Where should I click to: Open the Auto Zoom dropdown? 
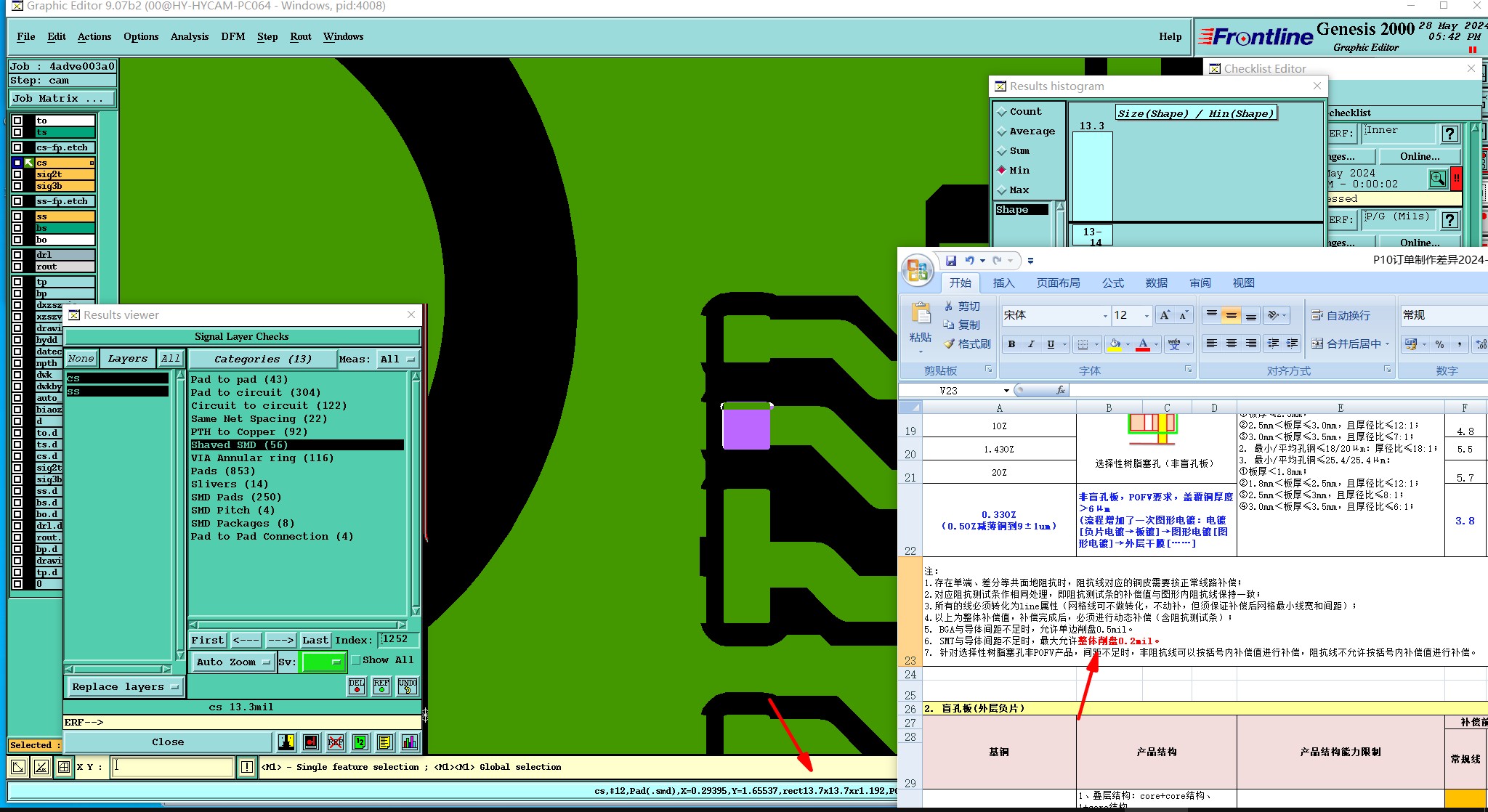pos(232,662)
